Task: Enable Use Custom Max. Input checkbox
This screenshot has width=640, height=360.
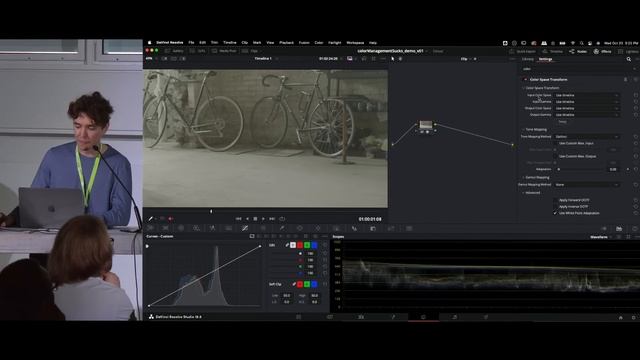Action: point(555,143)
